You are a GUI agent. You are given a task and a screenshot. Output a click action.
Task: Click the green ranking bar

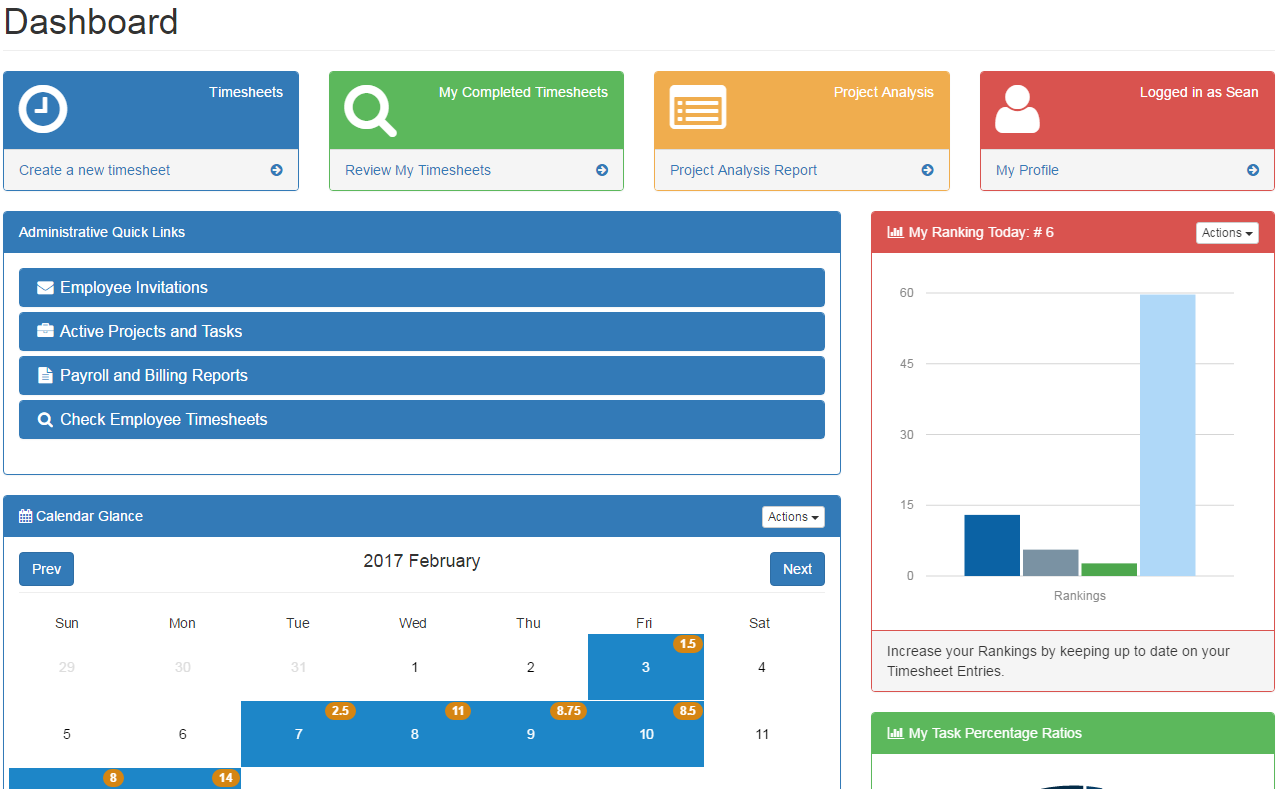pyautogui.click(x=1109, y=570)
